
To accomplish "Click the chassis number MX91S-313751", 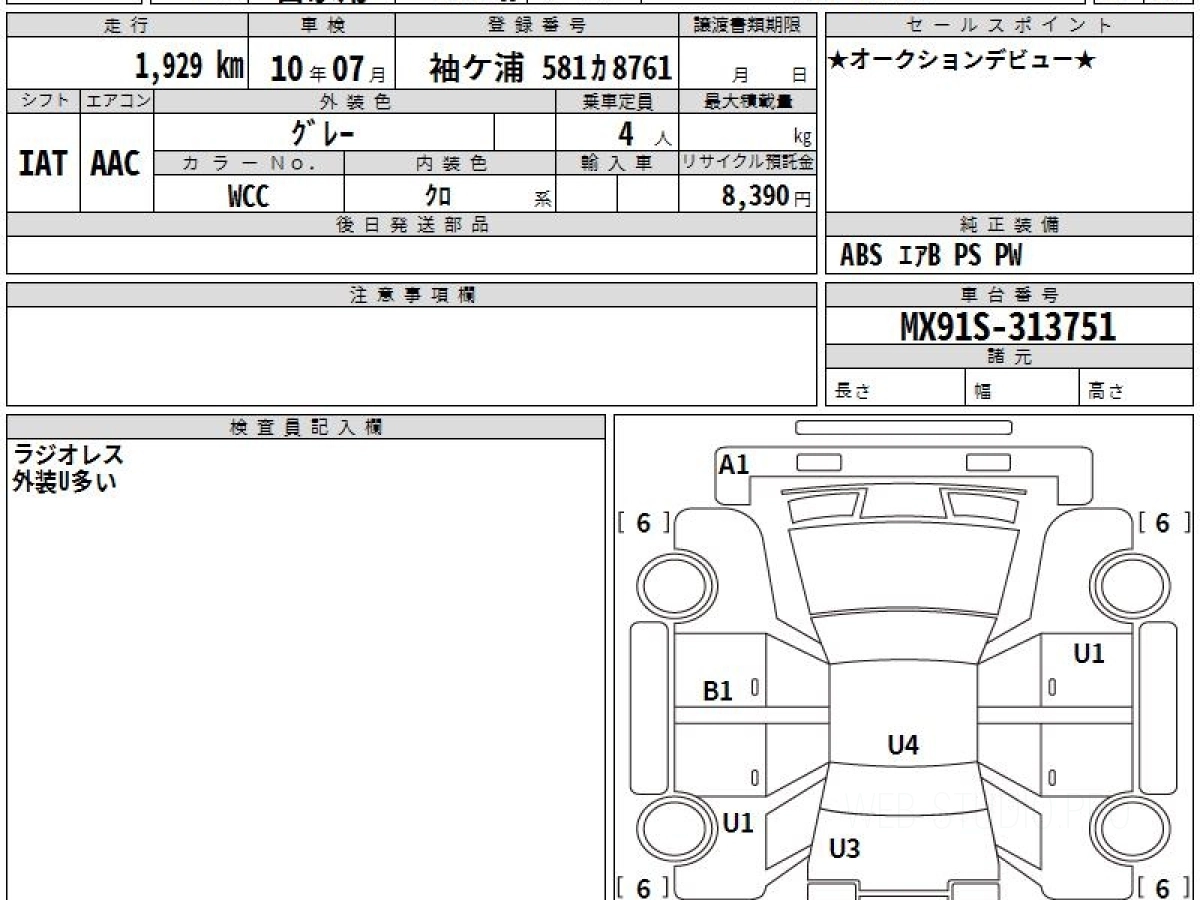I will point(1008,326).
